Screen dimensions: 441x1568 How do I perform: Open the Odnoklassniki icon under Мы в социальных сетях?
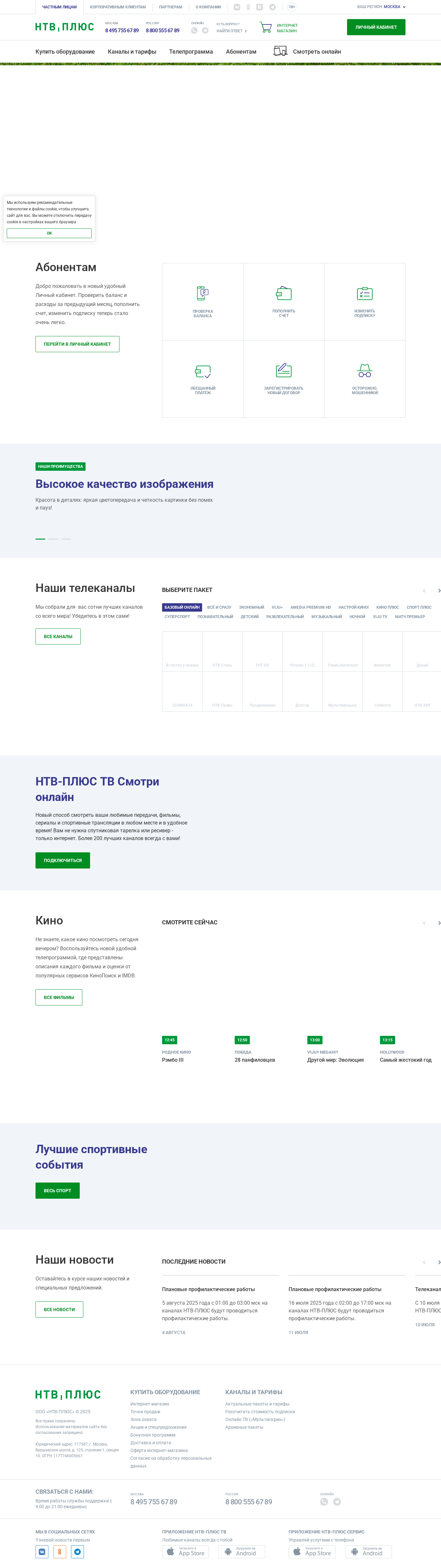pos(60,1552)
